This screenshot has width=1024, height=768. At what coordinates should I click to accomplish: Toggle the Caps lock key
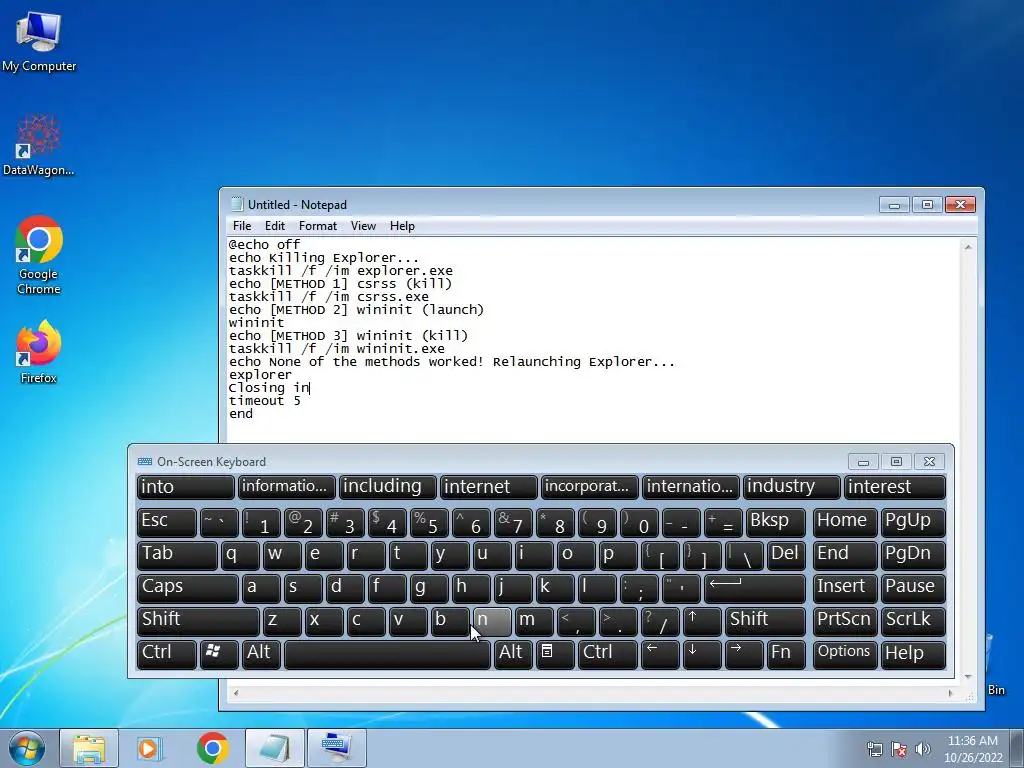click(x=187, y=588)
